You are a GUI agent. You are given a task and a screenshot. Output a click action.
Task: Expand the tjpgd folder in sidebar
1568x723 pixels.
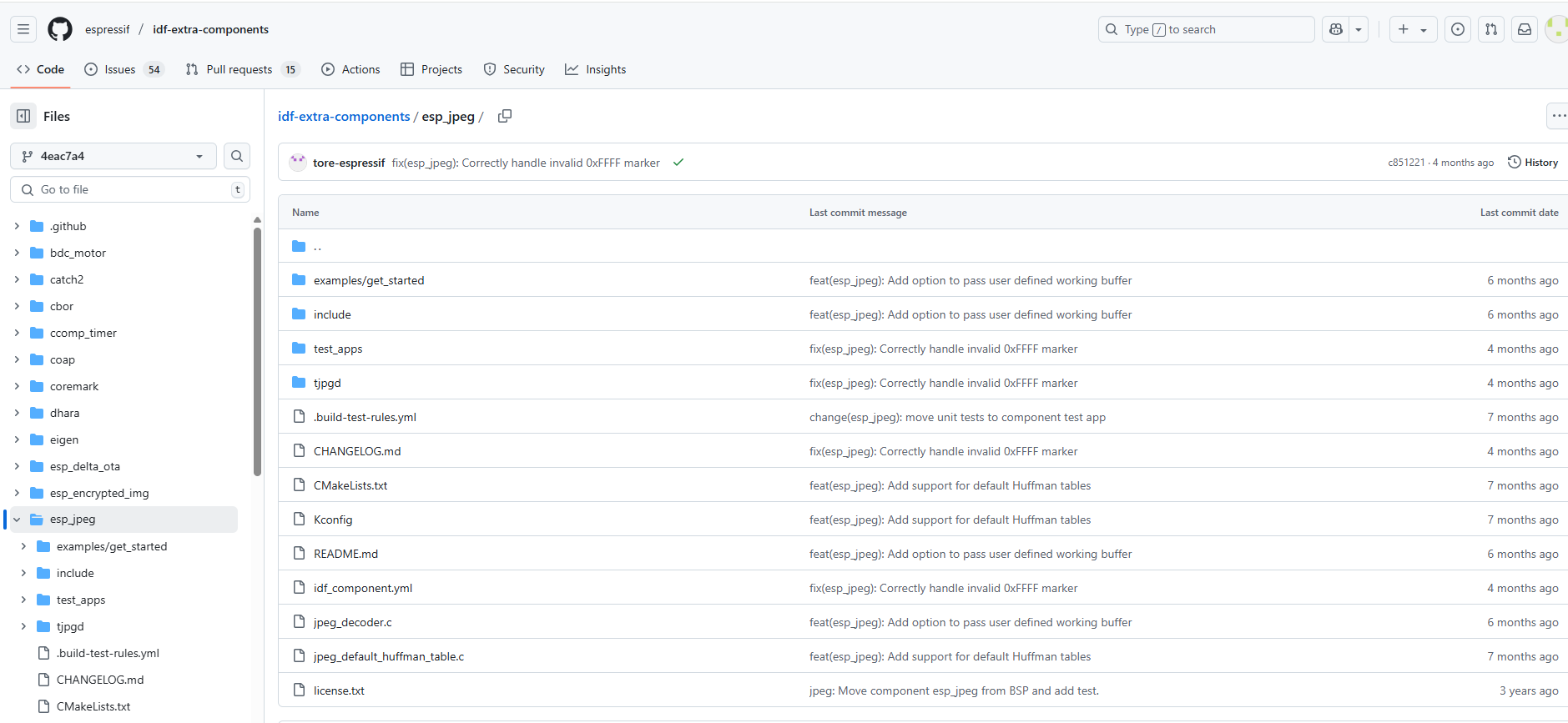coord(23,626)
